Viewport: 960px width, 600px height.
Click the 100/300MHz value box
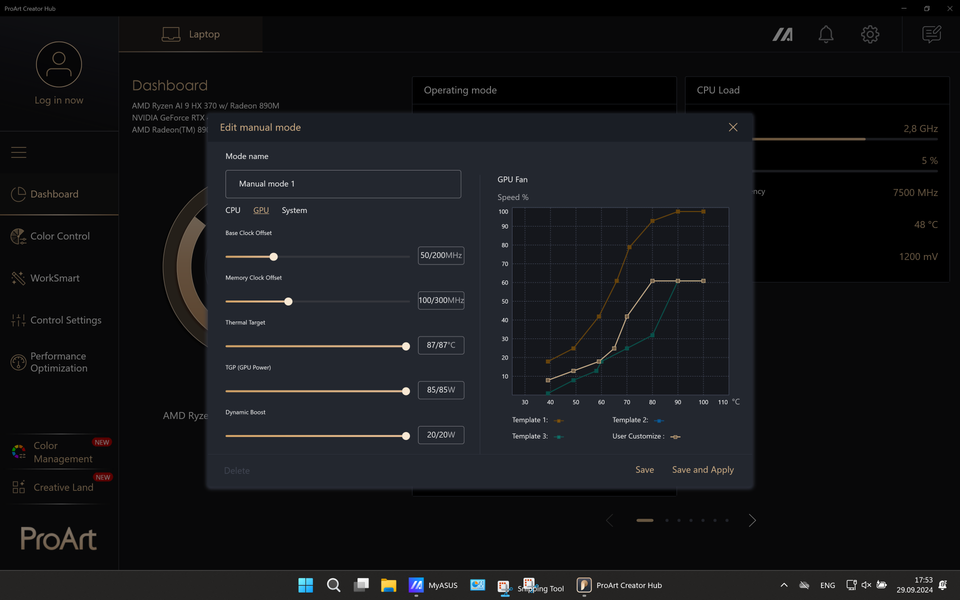pos(441,300)
